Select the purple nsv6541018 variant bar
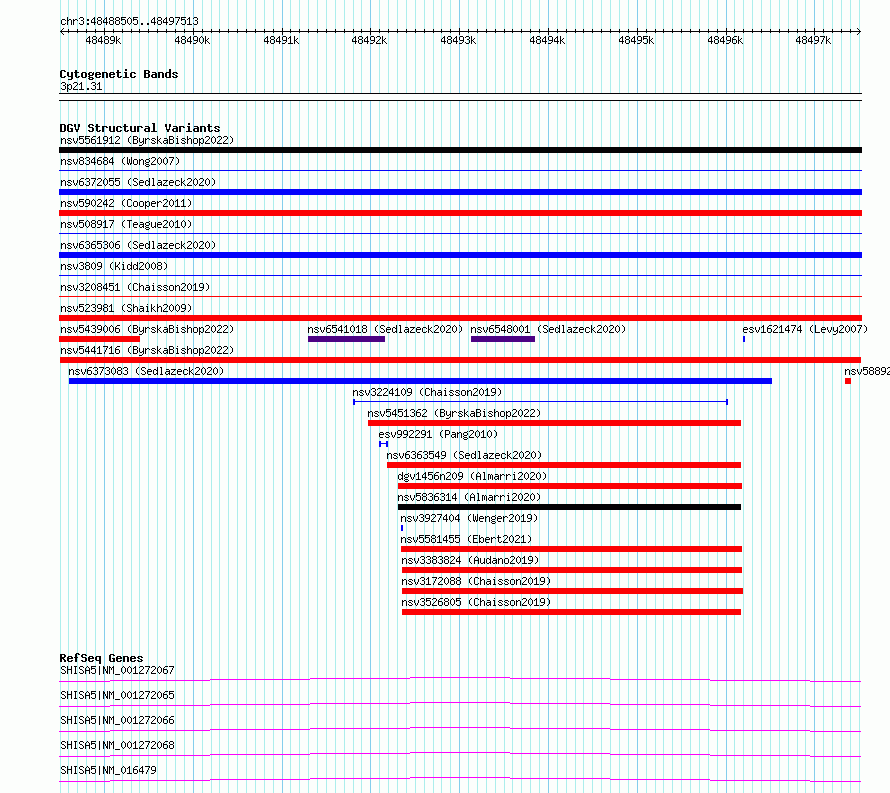Image resolution: width=890 pixels, height=793 pixels. point(346,339)
